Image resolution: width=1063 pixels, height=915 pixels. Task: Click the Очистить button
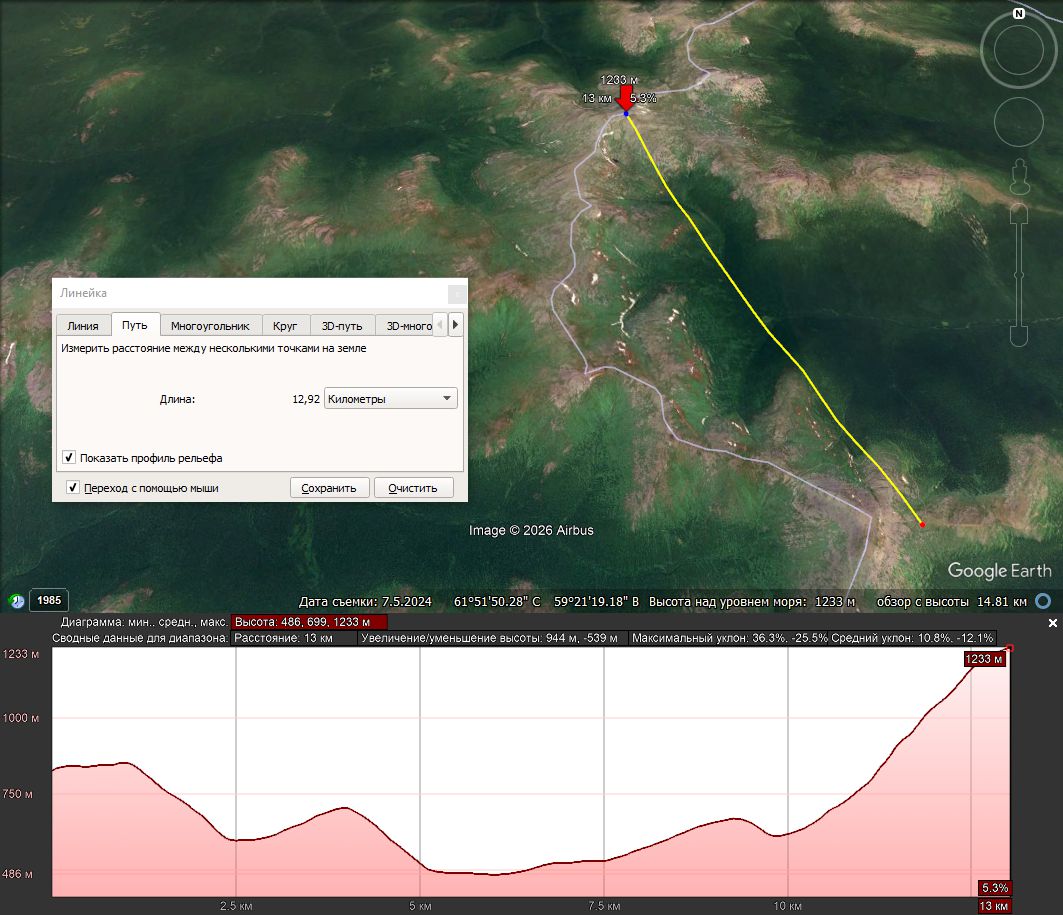(x=413, y=488)
